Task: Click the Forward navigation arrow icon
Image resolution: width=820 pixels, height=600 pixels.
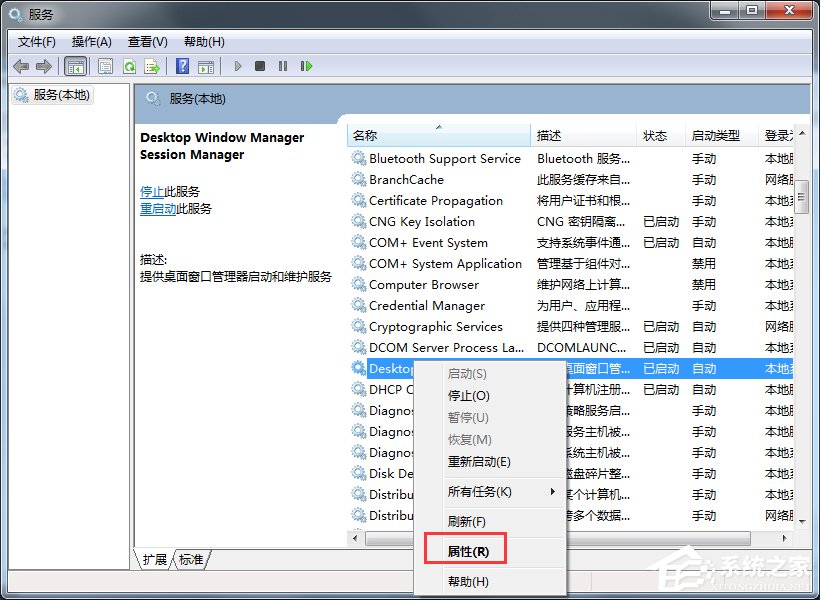Action: pyautogui.click(x=42, y=66)
